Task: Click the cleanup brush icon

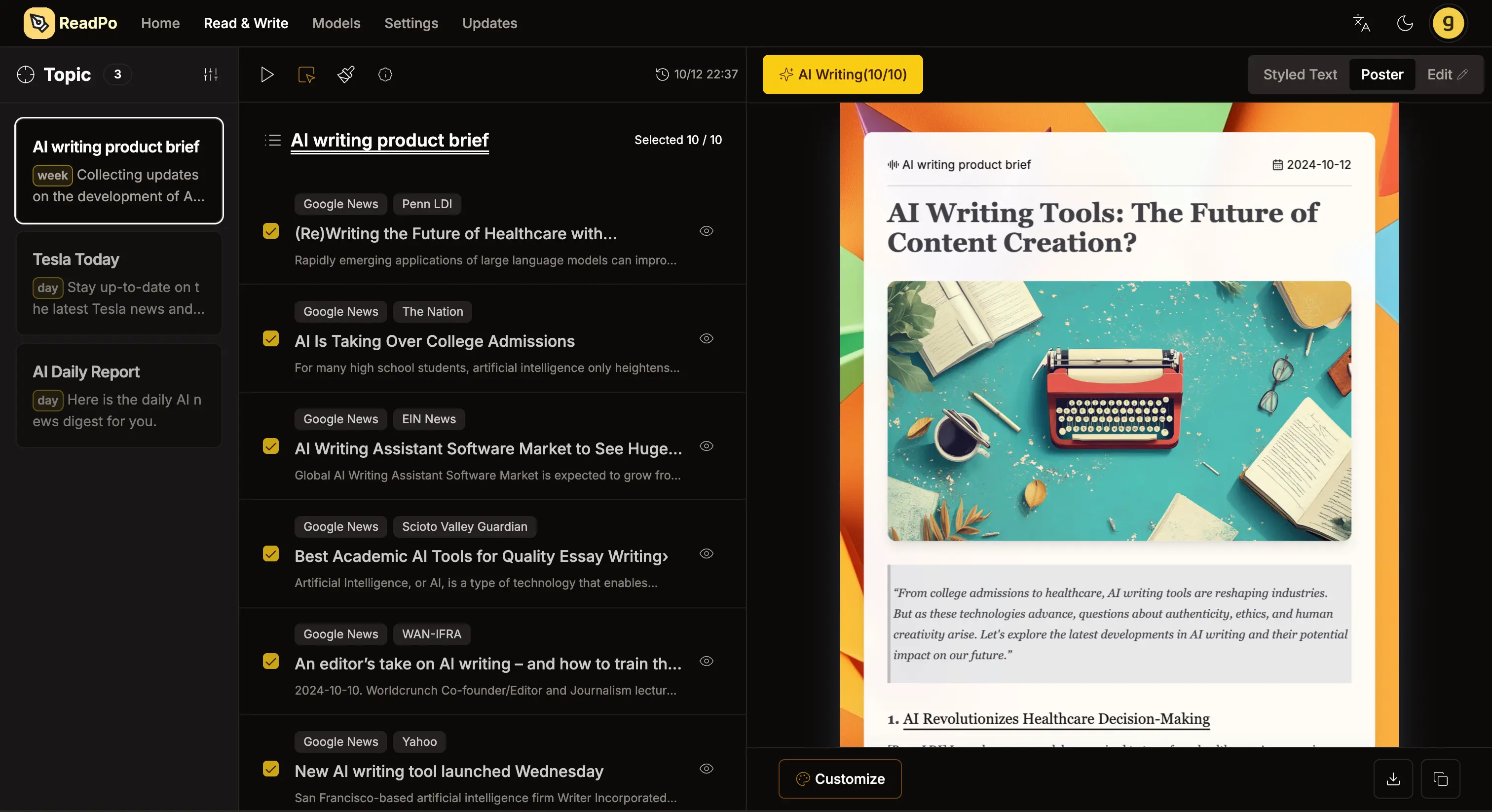Action: 346,74
